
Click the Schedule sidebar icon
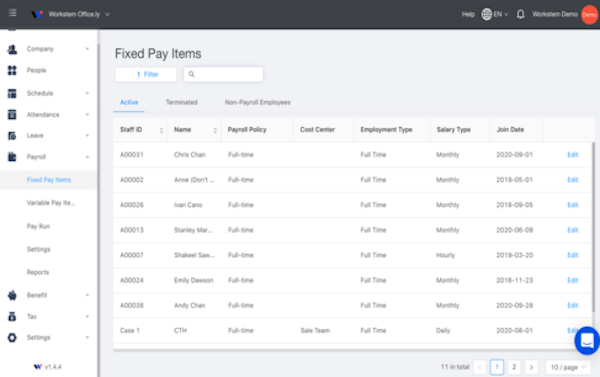tap(12, 93)
